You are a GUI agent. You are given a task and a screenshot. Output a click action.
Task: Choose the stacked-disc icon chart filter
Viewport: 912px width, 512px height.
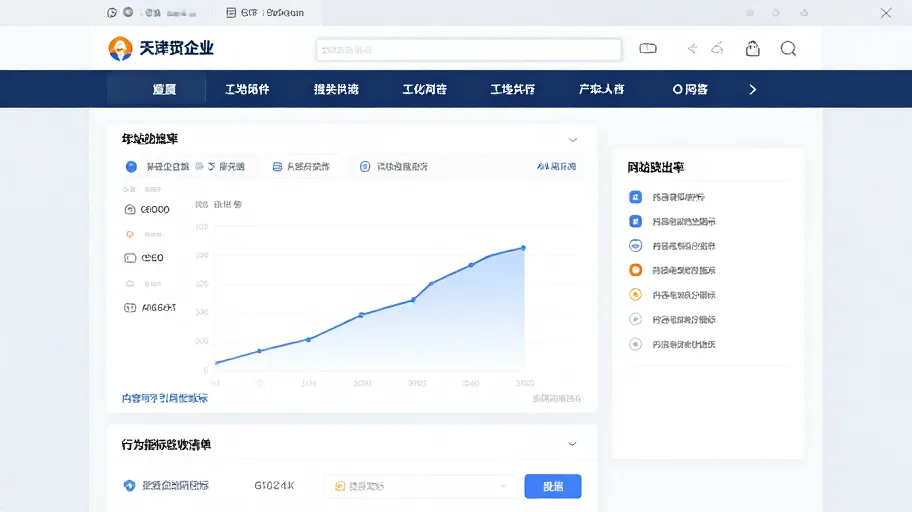click(277, 166)
